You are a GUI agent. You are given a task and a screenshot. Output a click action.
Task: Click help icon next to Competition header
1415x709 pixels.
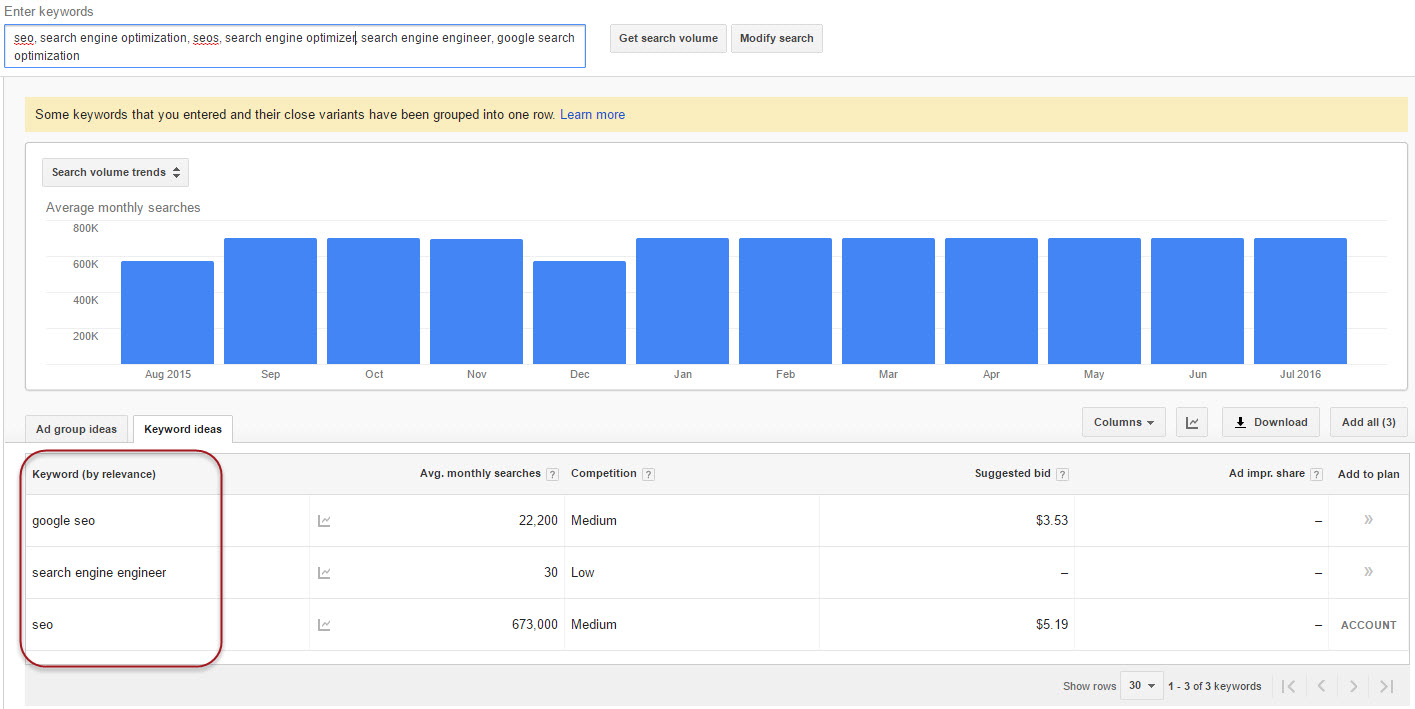pyautogui.click(x=649, y=475)
